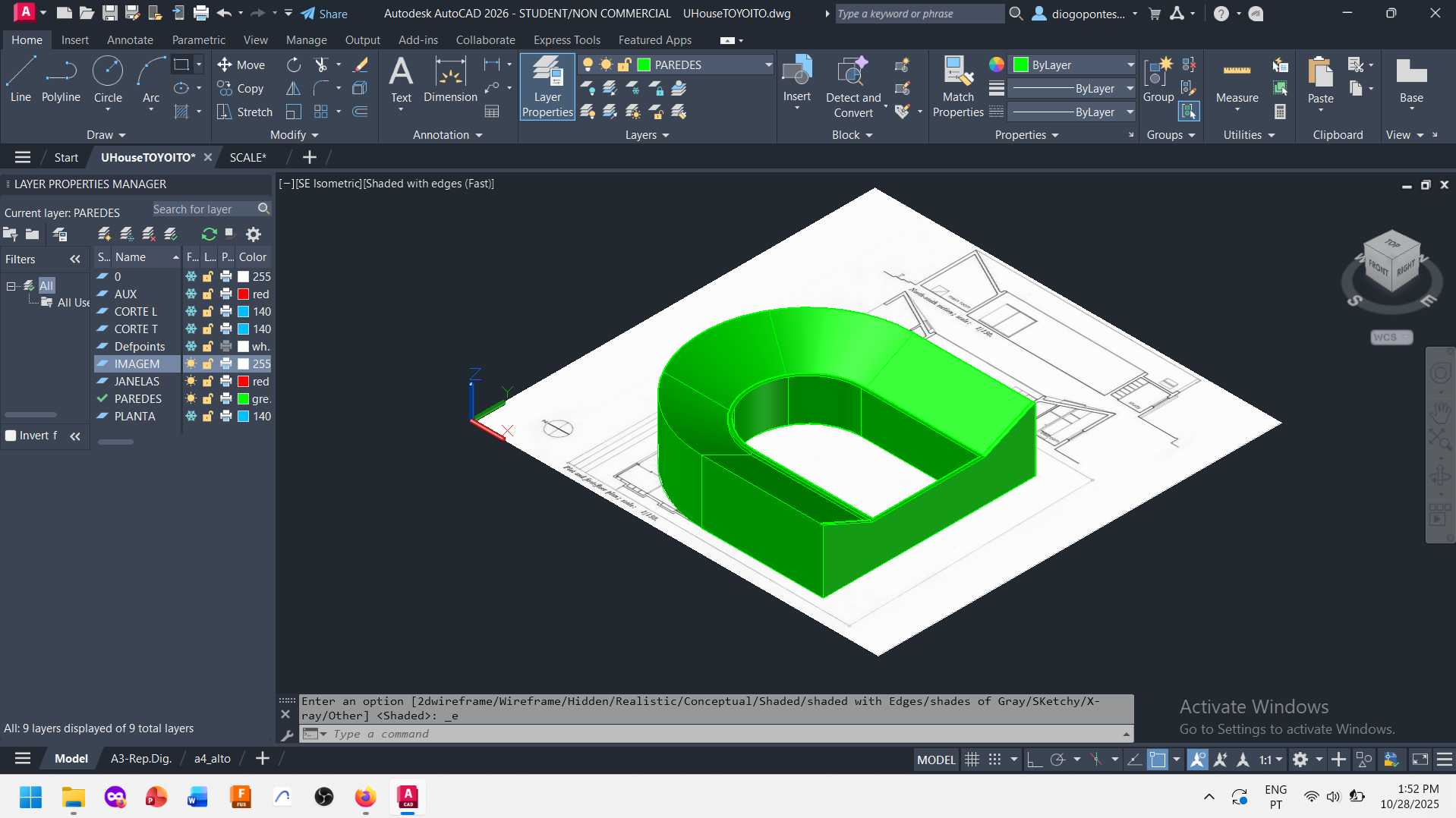Switch to the Annotate ribbon tab
The width and height of the screenshot is (1456, 818).
click(x=130, y=40)
